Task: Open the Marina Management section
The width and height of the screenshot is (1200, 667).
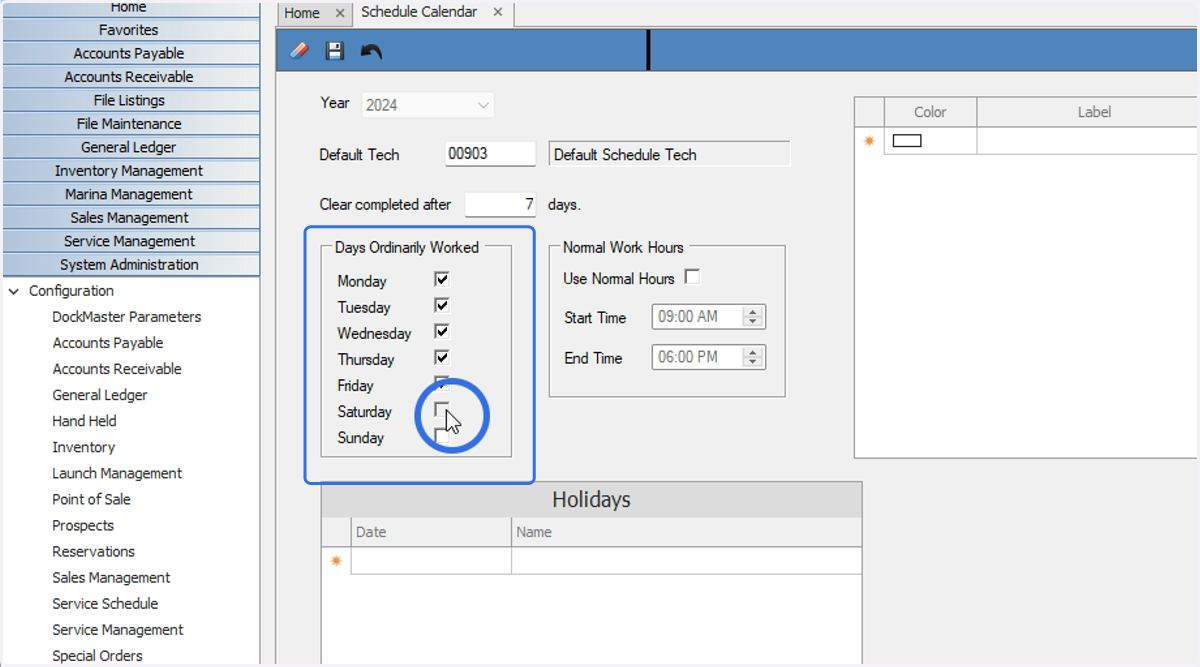Action: (131, 194)
